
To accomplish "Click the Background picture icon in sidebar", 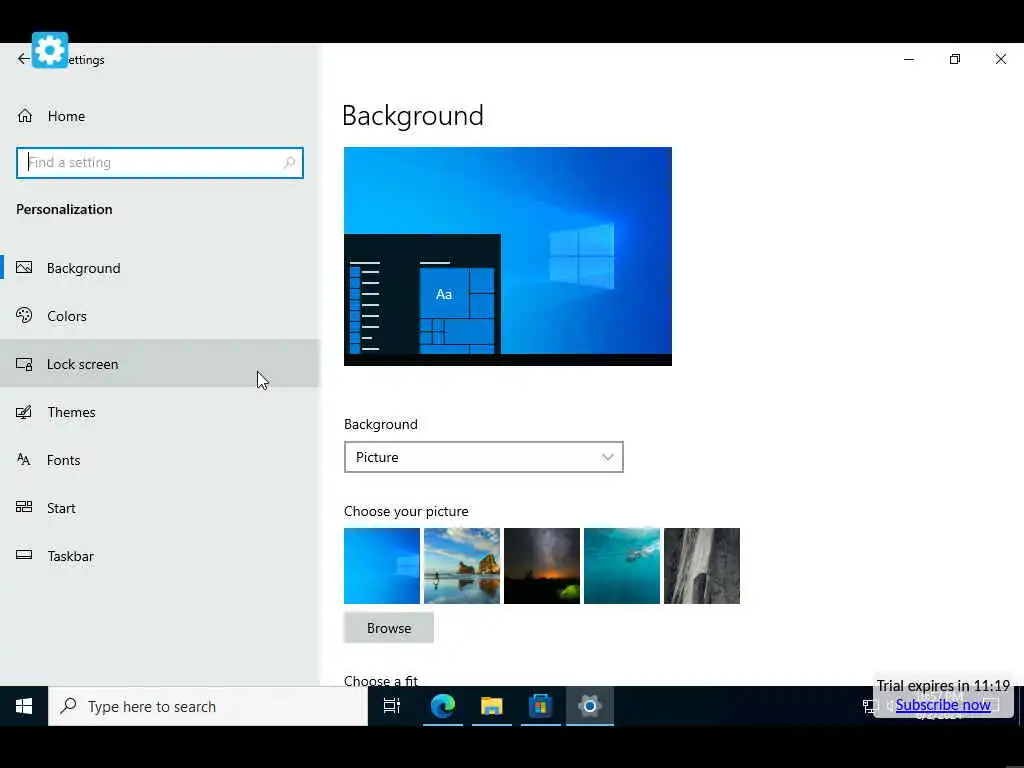I will 24,268.
